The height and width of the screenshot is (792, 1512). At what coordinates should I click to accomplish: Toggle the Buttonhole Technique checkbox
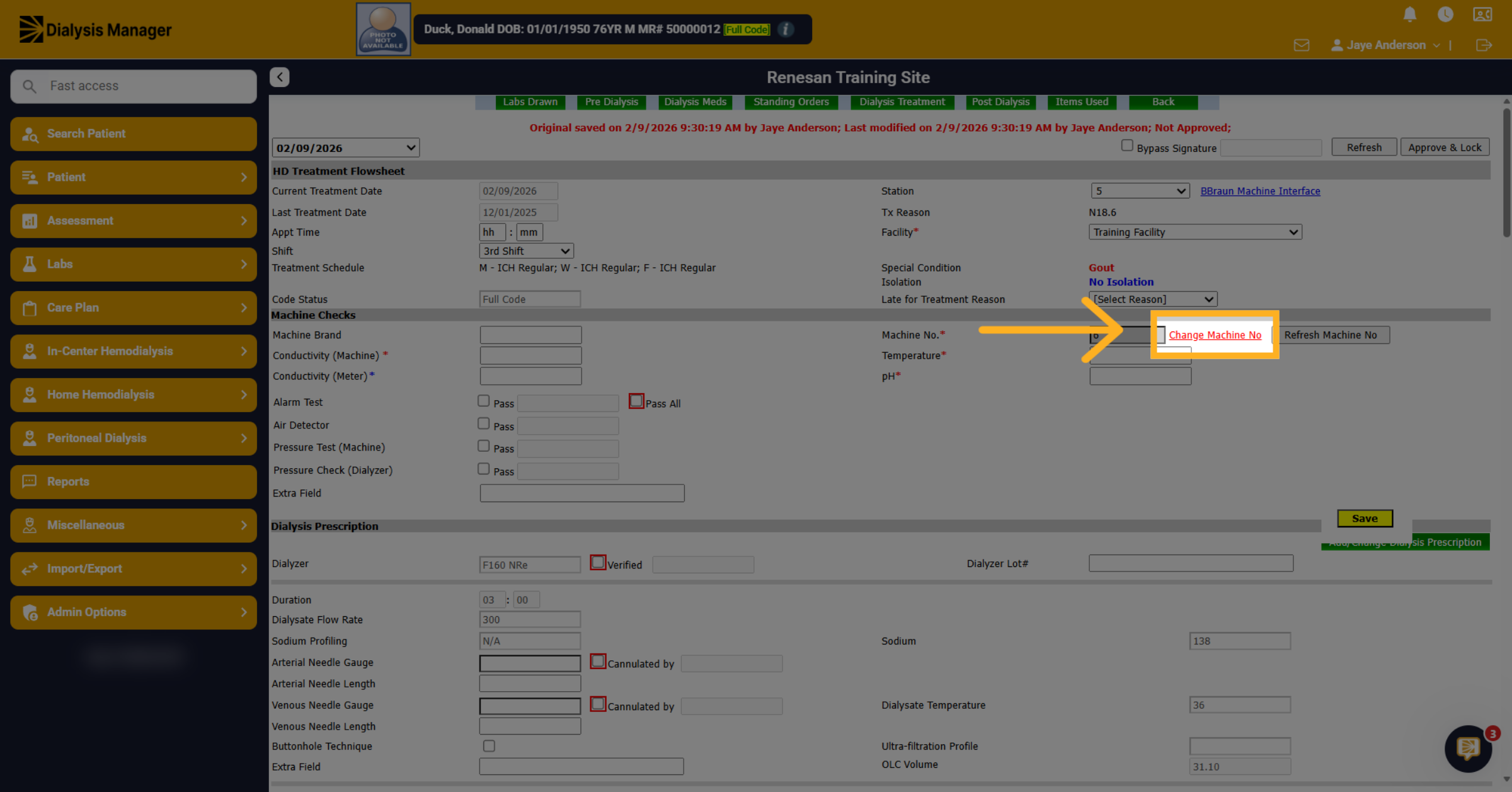click(x=489, y=746)
